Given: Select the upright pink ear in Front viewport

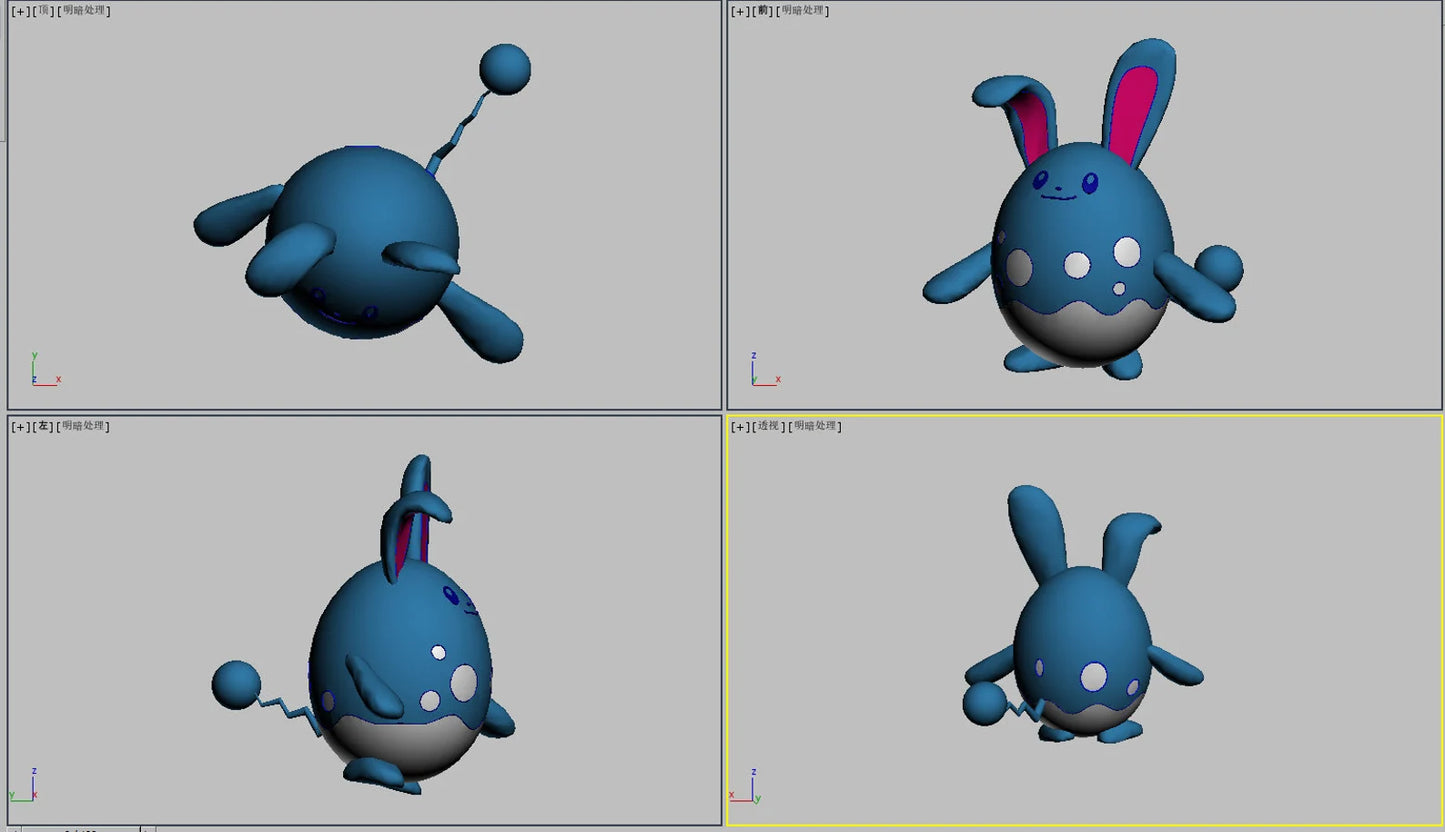Looking at the screenshot, I should pyautogui.click(x=1137, y=110).
